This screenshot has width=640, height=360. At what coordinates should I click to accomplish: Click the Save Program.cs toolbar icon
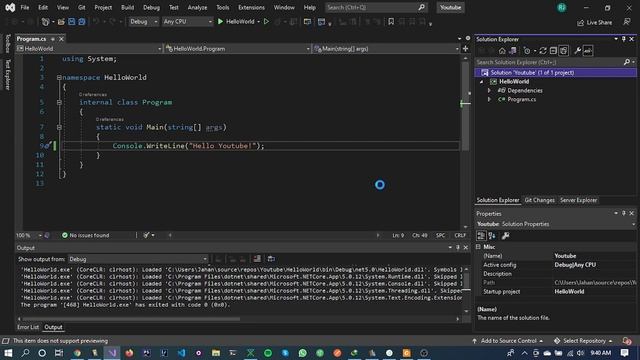[x=71, y=22]
